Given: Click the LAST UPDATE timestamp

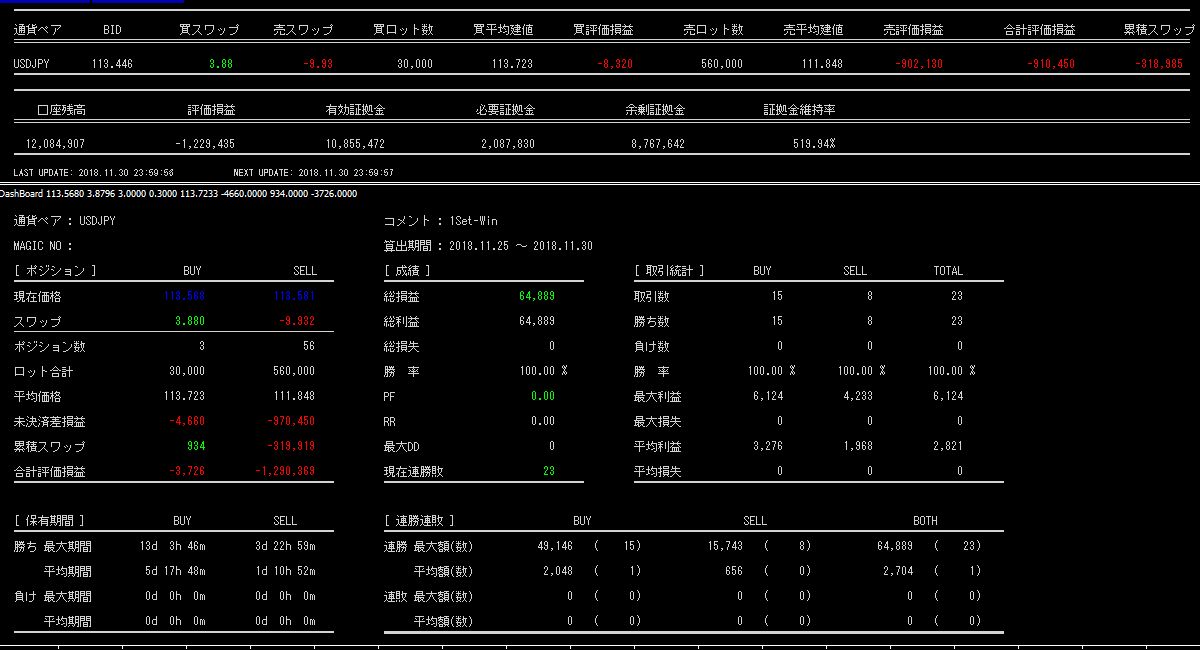Looking at the screenshot, I should click(95, 172).
